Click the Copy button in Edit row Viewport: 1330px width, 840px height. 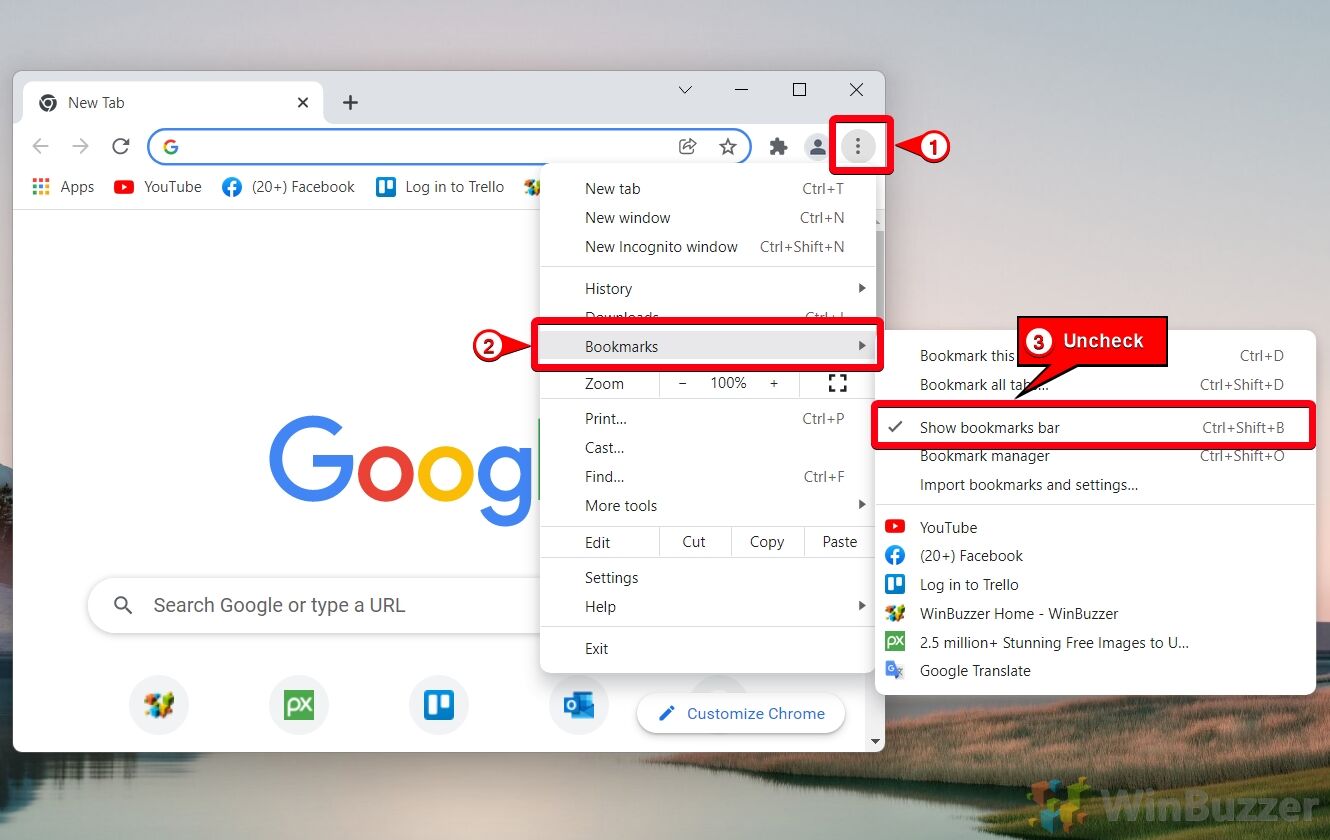point(766,542)
